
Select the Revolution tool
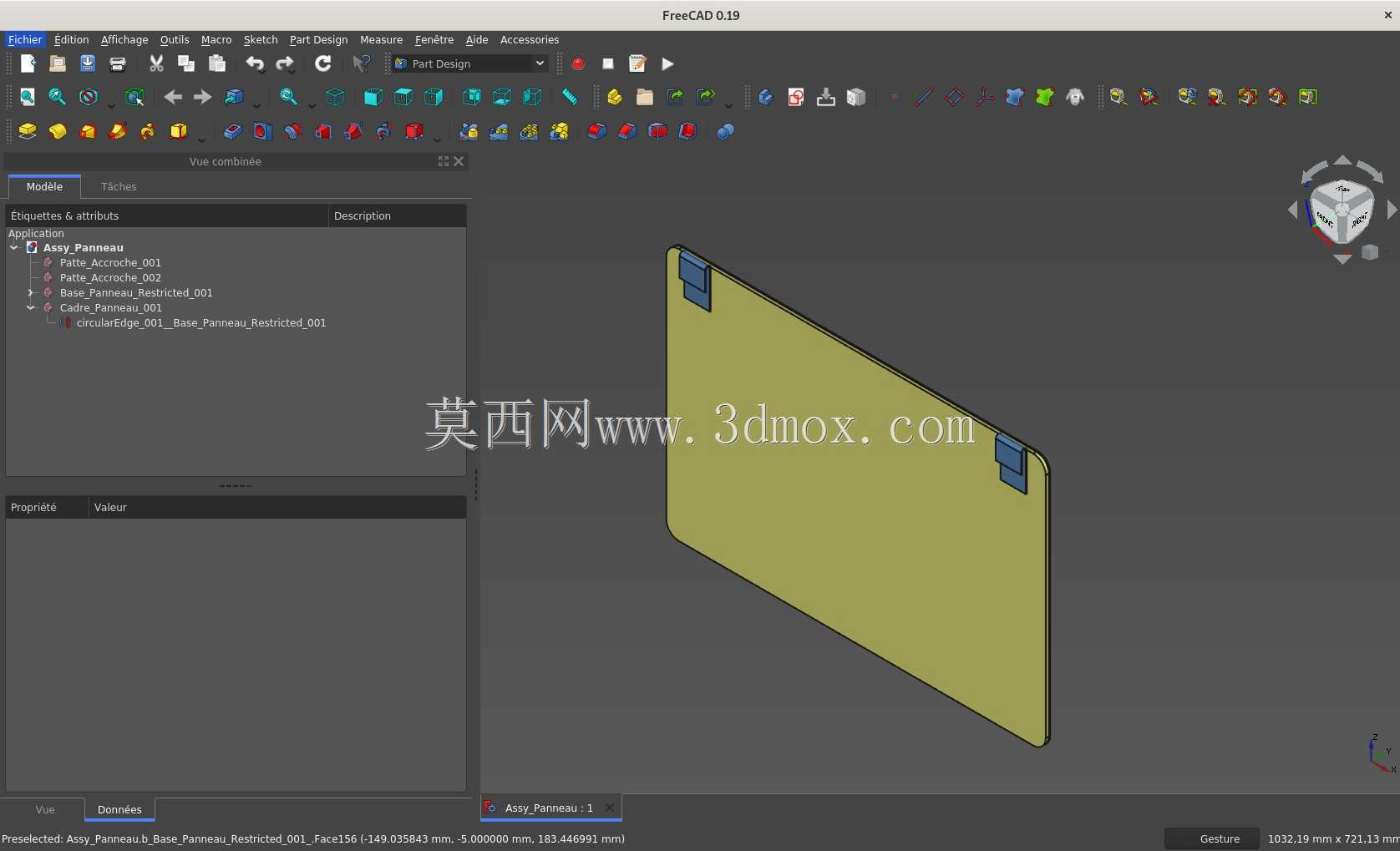58,131
